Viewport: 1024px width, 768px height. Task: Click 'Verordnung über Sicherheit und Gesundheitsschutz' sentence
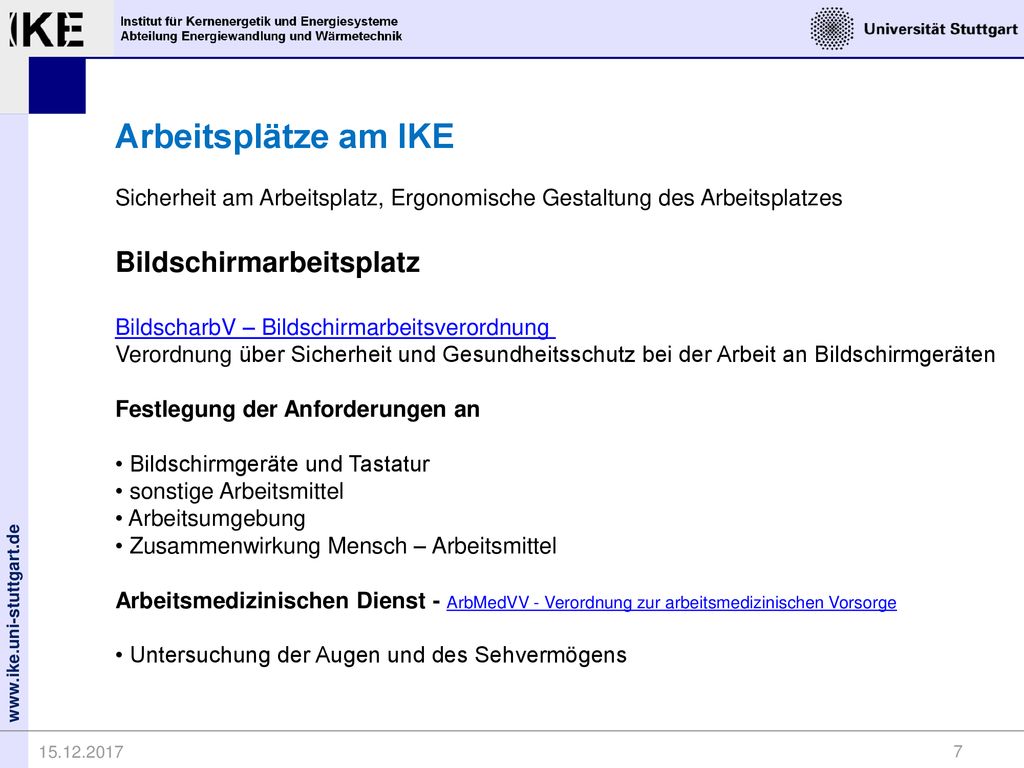click(555, 355)
